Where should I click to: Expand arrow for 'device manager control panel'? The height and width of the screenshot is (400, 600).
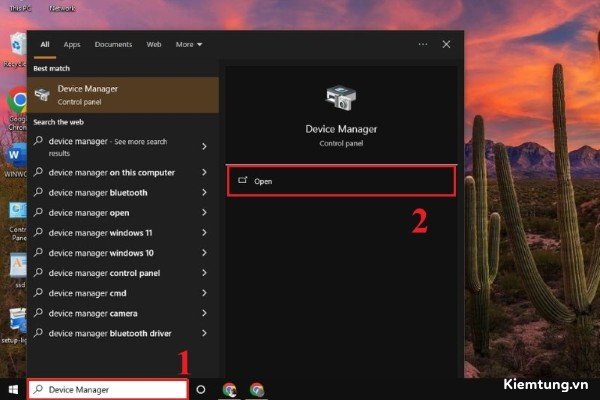[204, 273]
